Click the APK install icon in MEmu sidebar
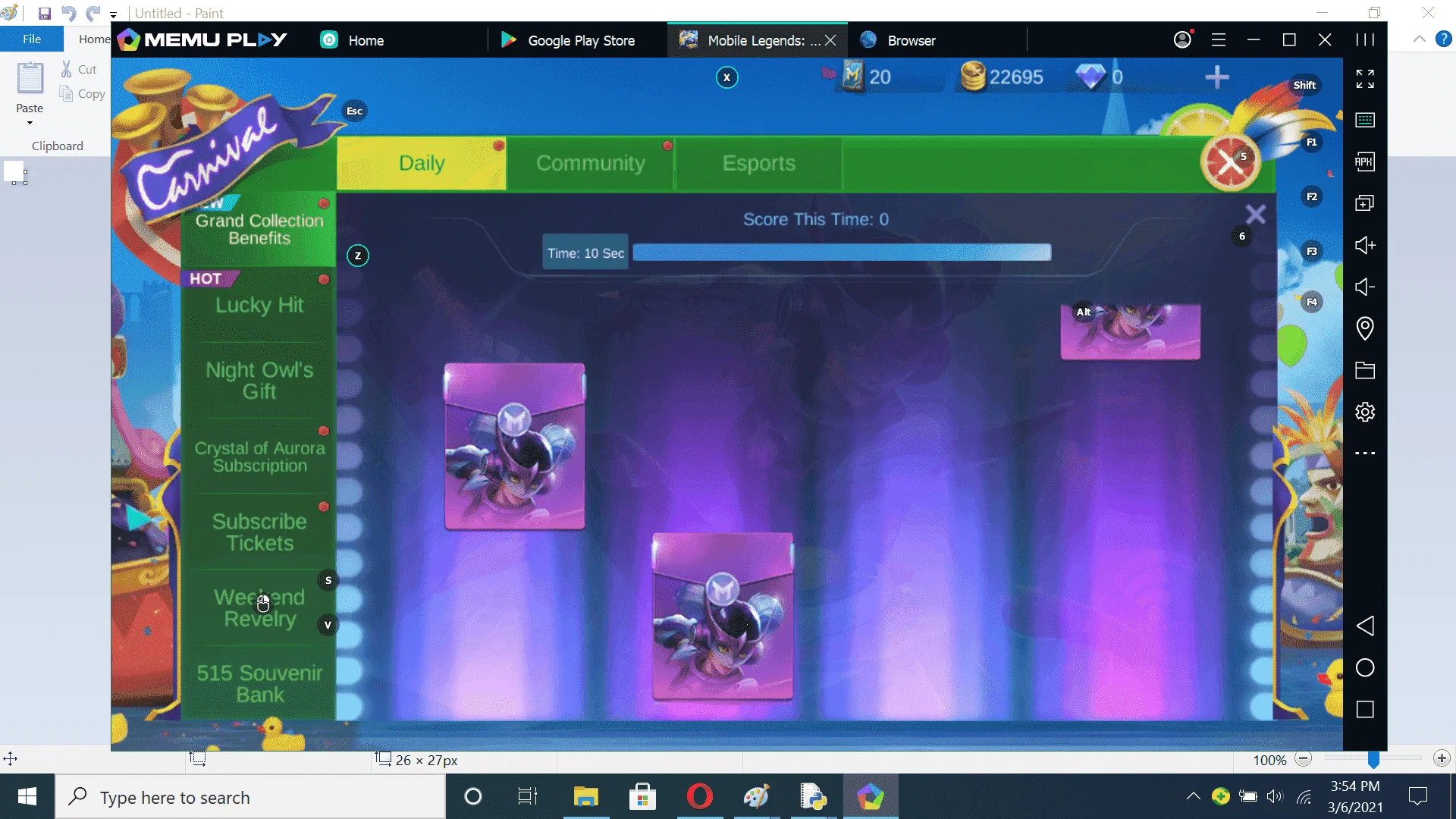Image resolution: width=1456 pixels, height=819 pixels. tap(1365, 162)
